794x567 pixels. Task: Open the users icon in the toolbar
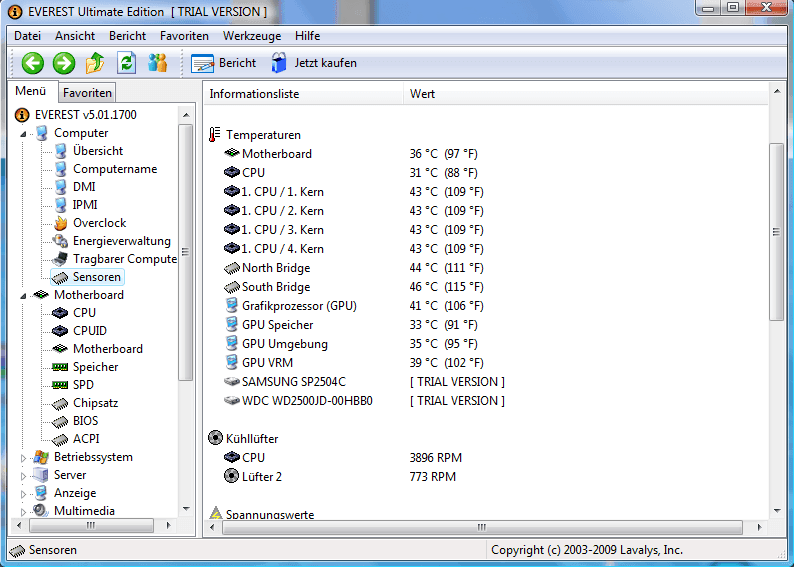click(157, 63)
